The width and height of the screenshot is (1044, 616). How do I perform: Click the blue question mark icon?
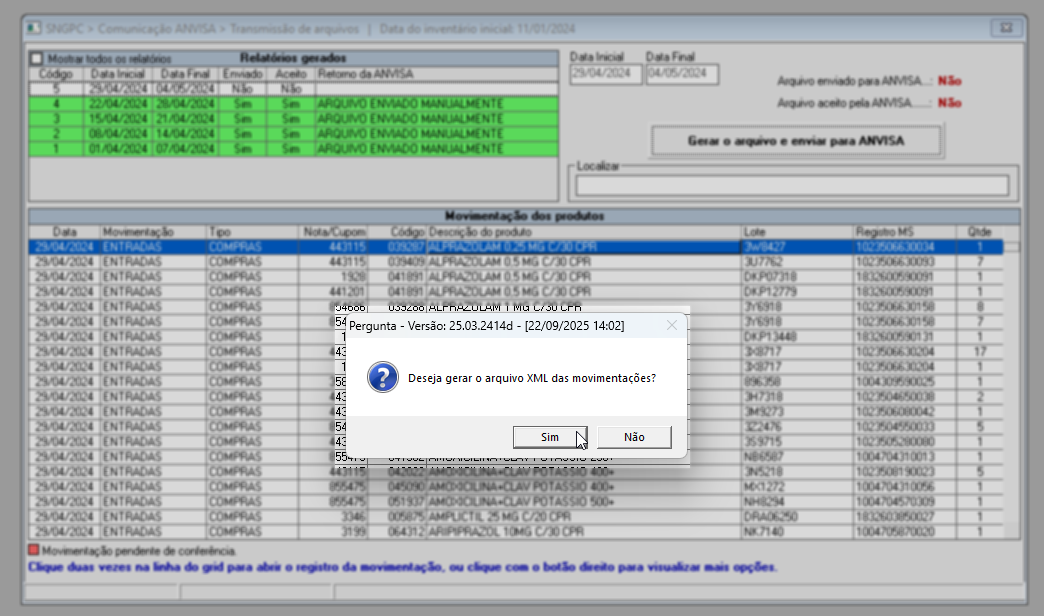pos(383,378)
